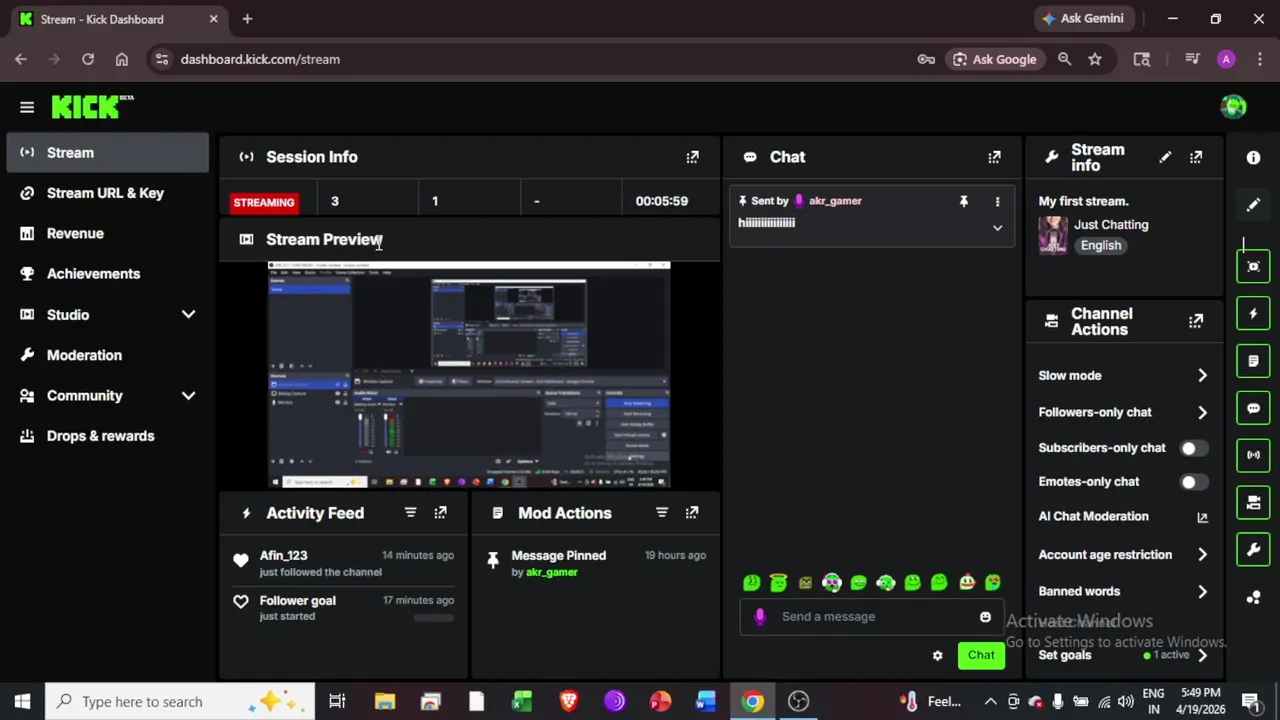
Task: Click Afin_123 in the Activity Feed
Action: [x=283, y=555]
